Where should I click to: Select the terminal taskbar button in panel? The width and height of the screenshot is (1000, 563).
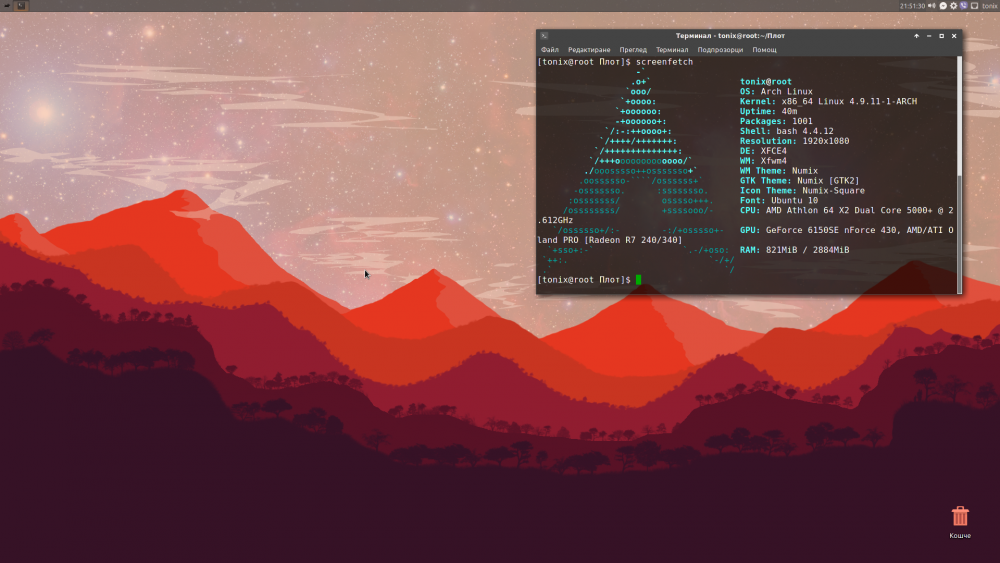click(x=21, y=6)
